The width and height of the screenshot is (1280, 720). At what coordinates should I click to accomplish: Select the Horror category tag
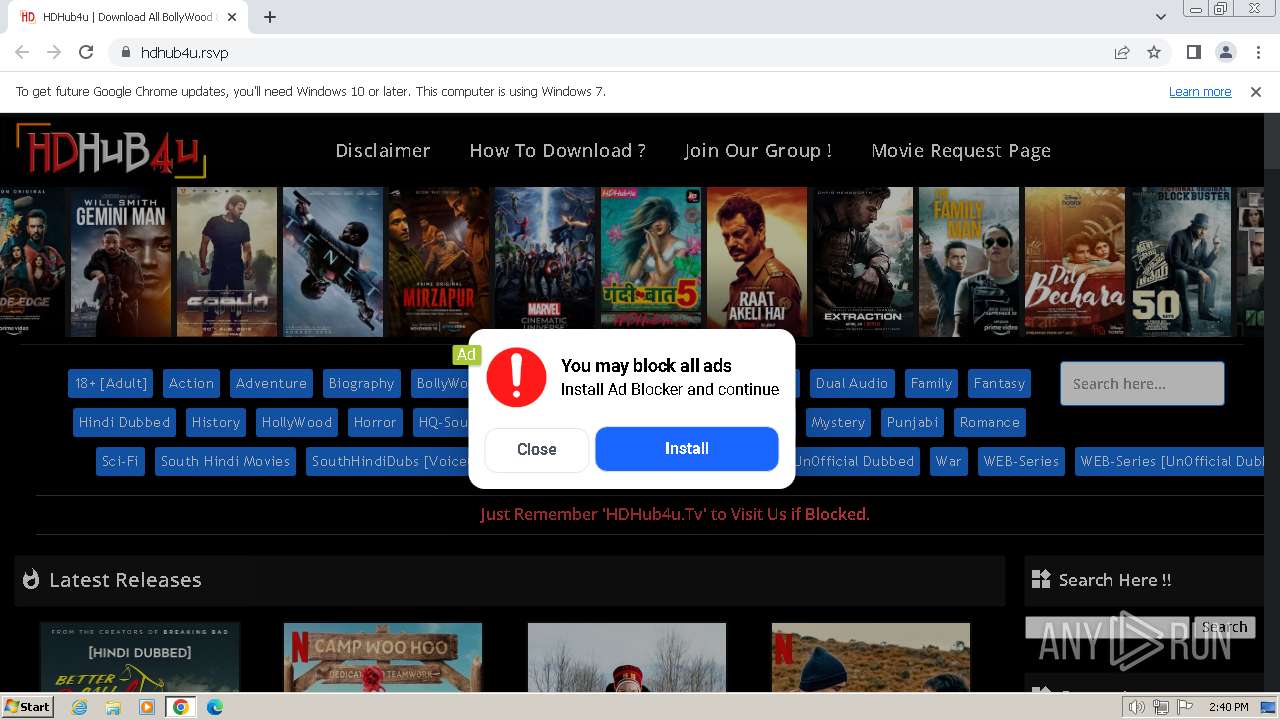pyautogui.click(x=375, y=422)
